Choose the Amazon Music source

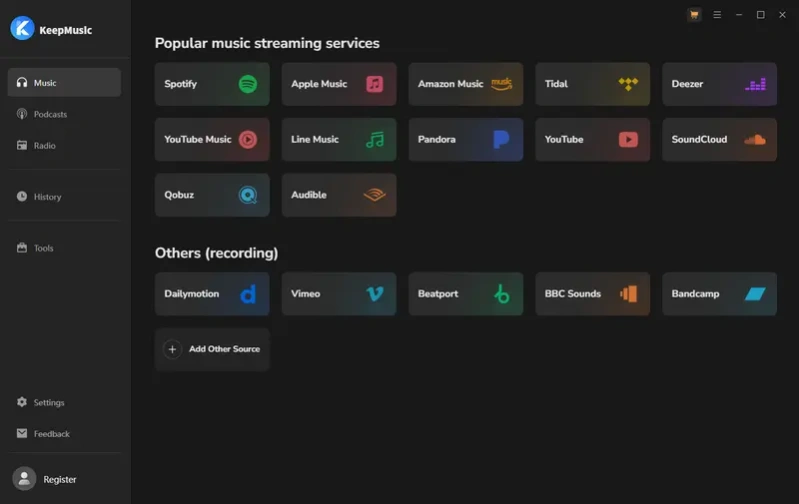(466, 84)
